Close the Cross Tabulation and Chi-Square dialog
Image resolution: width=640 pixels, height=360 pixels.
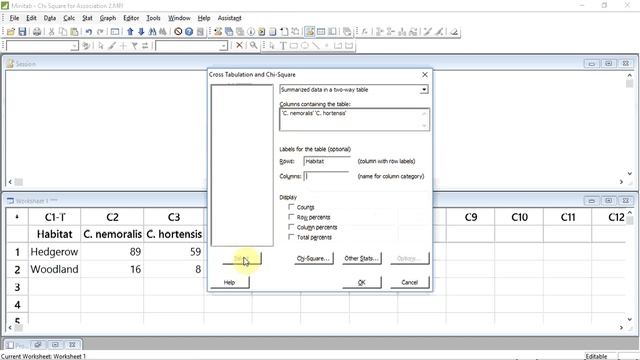[x=425, y=75]
